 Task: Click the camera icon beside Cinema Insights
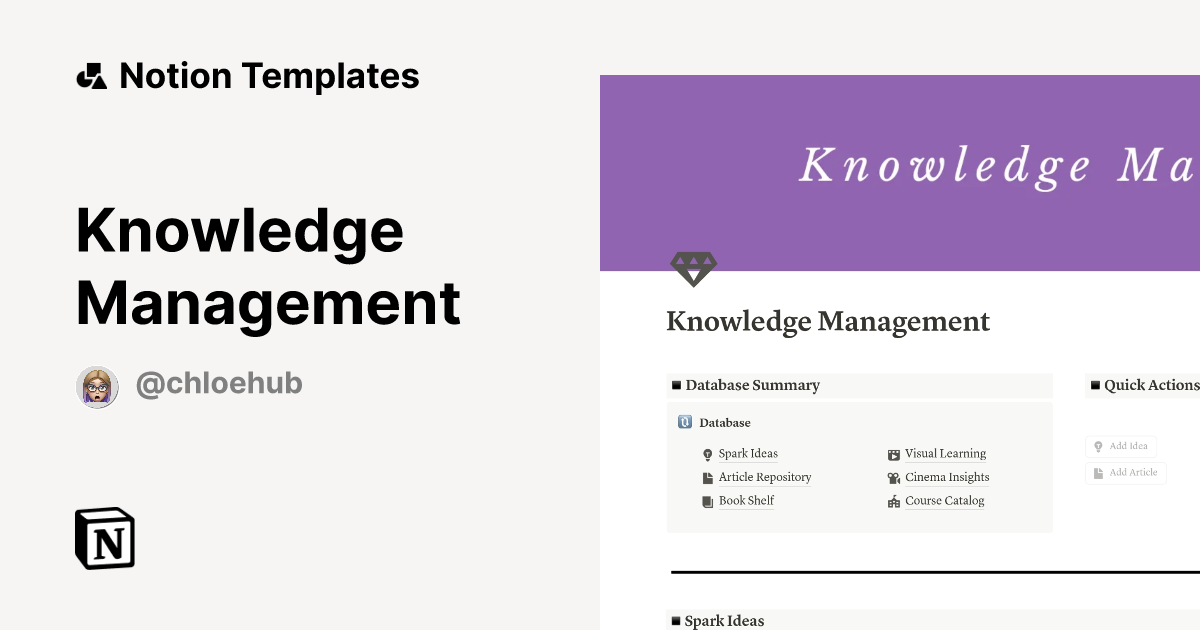894,478
